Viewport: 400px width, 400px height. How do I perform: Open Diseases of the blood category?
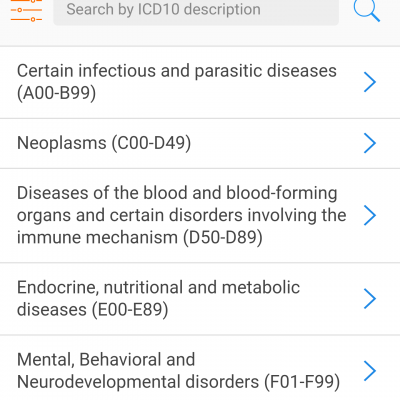click(x=200, y=216)
